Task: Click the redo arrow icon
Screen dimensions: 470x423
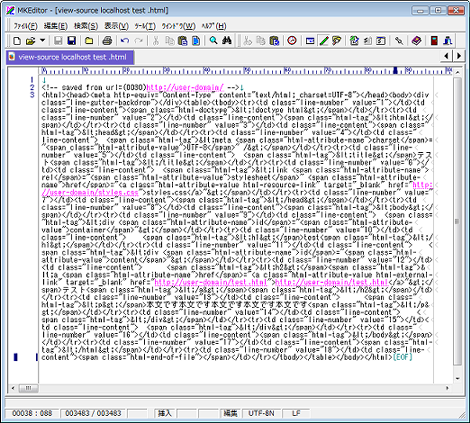Action: click(x=138, y=41)
